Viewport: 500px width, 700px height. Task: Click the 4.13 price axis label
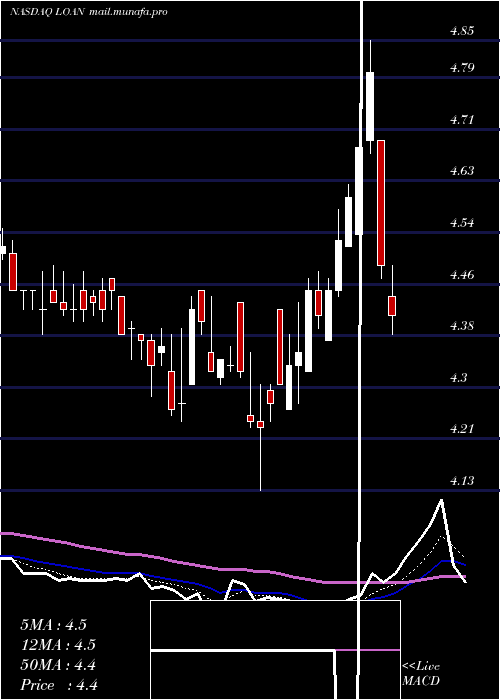coord(462,481)
